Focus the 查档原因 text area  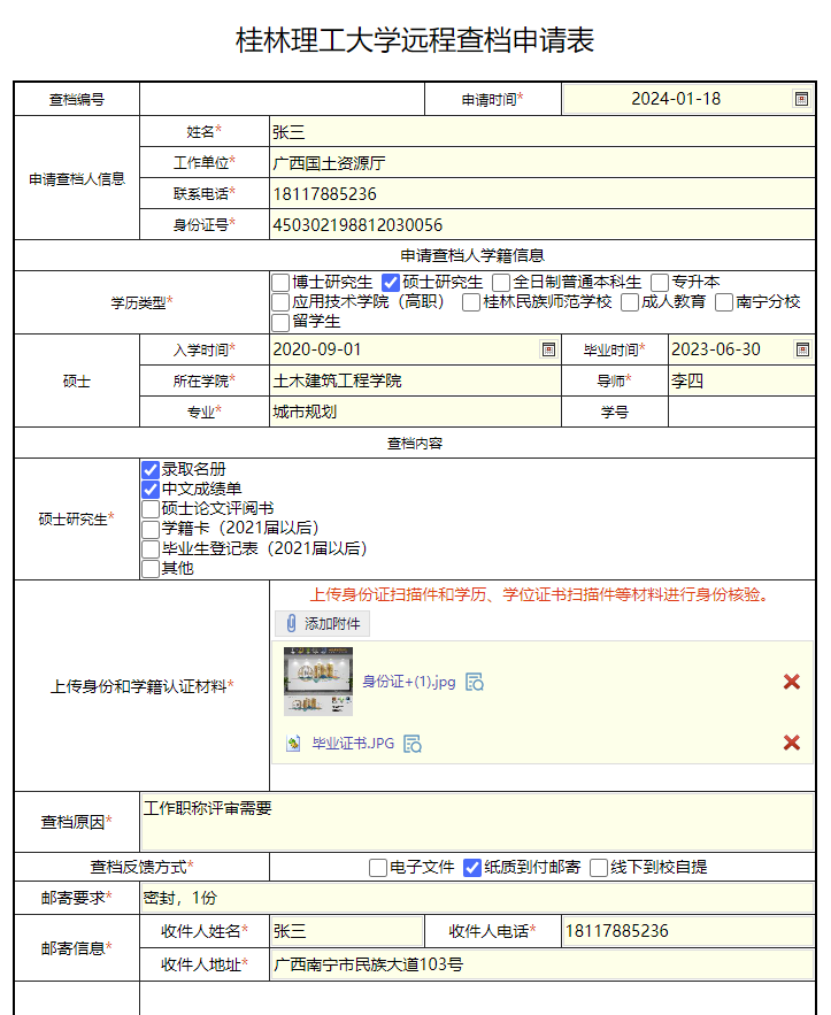[477, 822]
